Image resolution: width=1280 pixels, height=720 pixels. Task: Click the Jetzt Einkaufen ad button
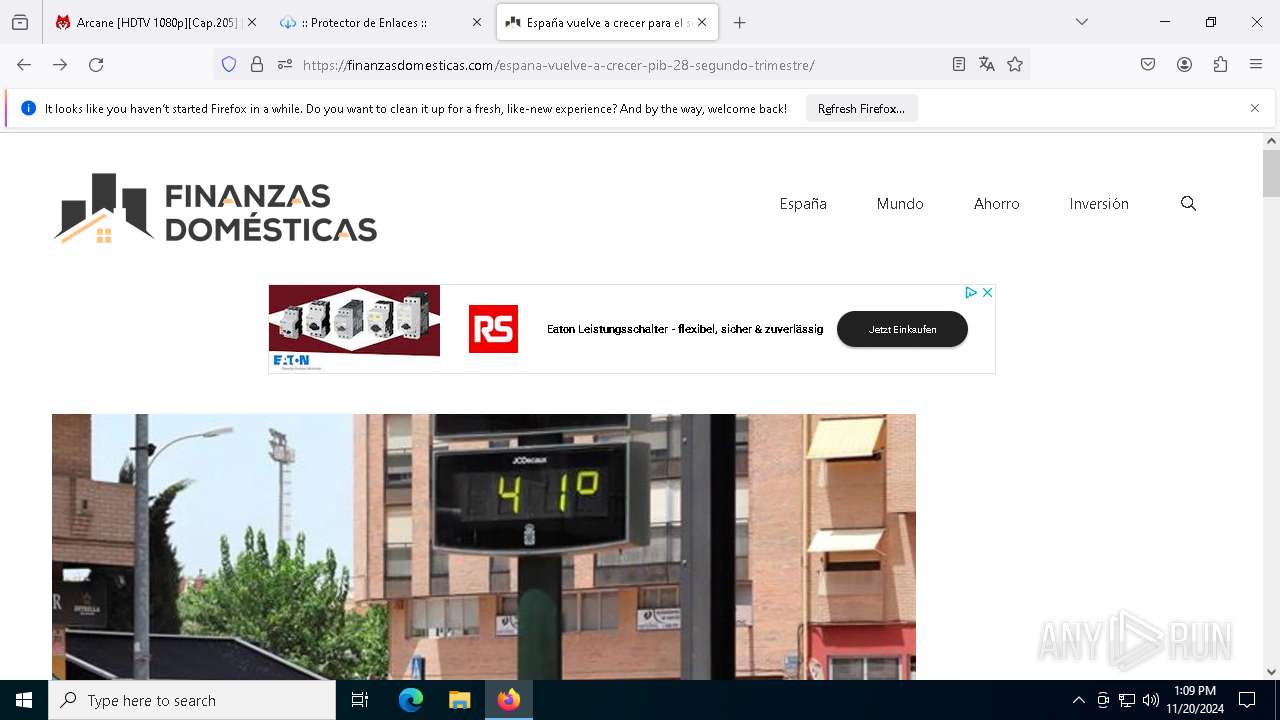(x=902, y=329)
